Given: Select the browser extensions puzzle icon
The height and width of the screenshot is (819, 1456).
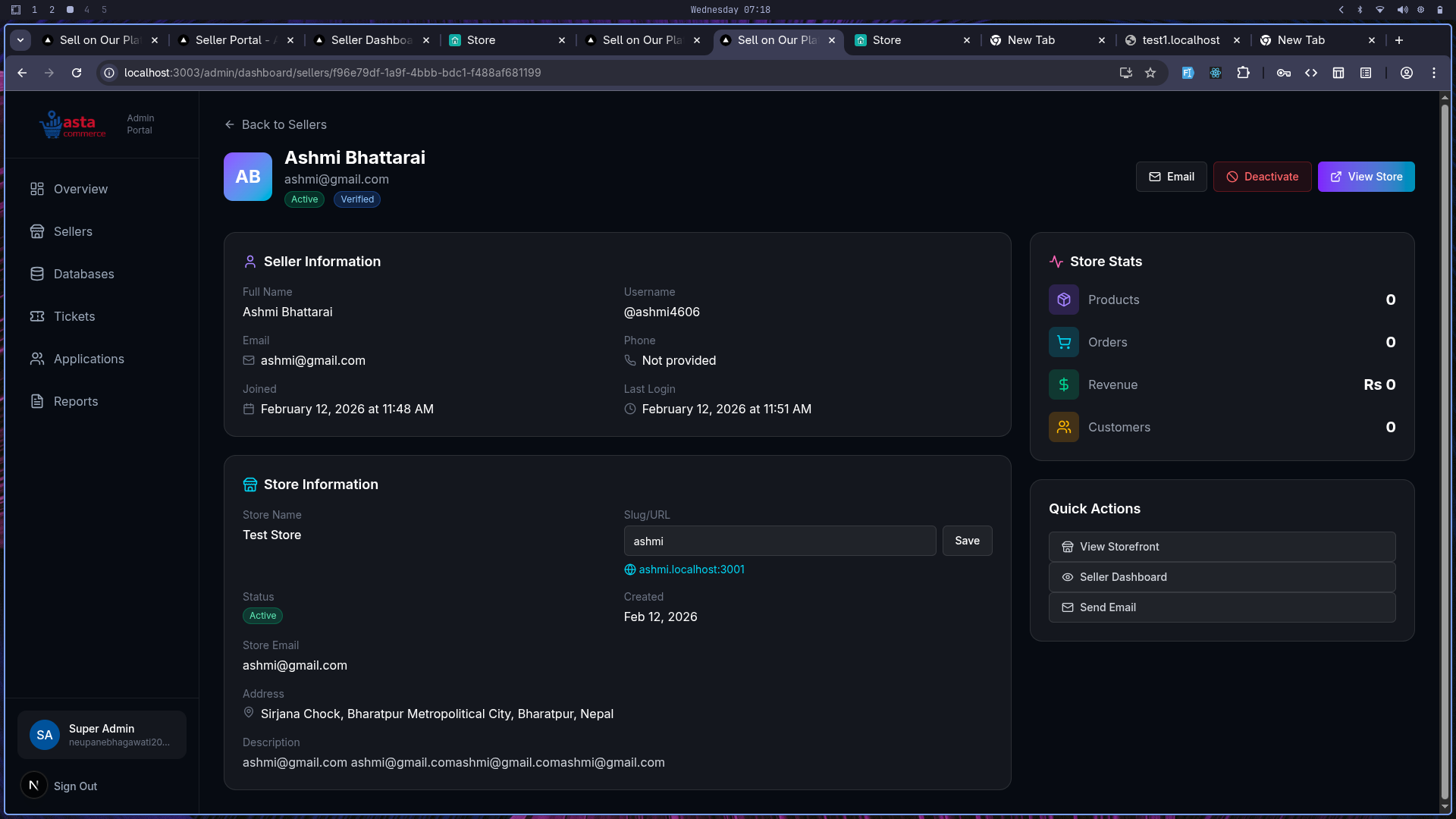Looking at the screenshot, I should coord(1244,73).
